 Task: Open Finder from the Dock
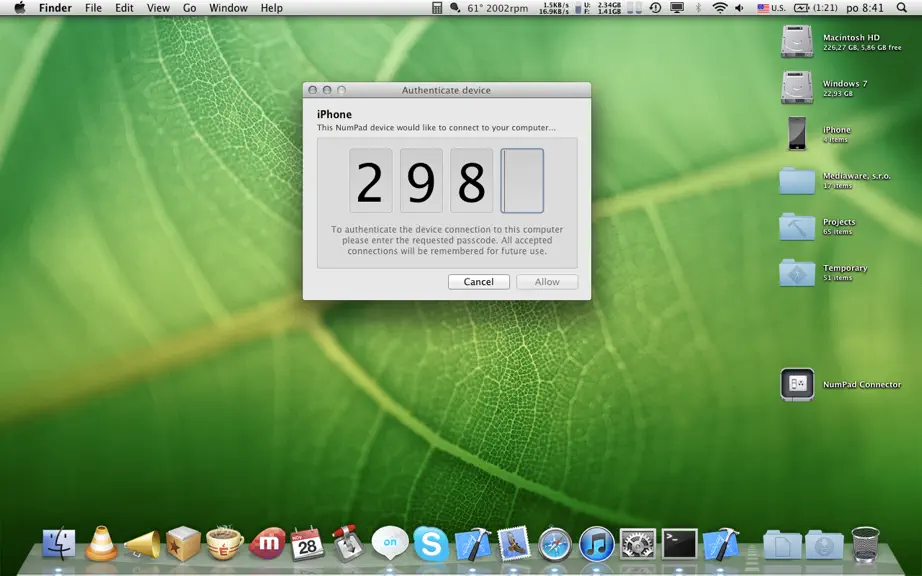click(59, 544)
